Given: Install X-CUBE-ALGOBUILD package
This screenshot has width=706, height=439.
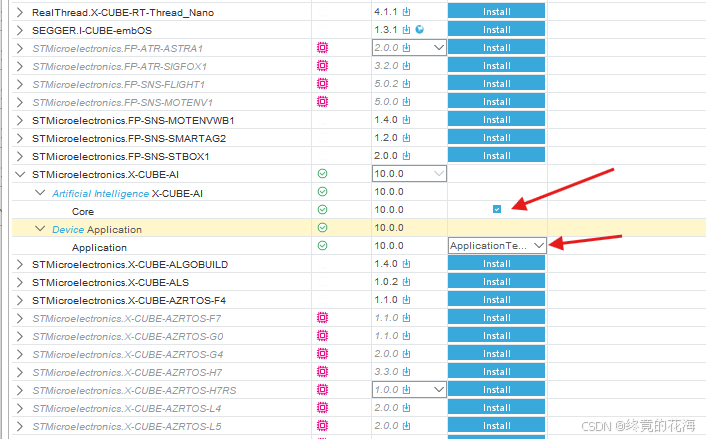Looking at the screenshot, I should point(496,263).
